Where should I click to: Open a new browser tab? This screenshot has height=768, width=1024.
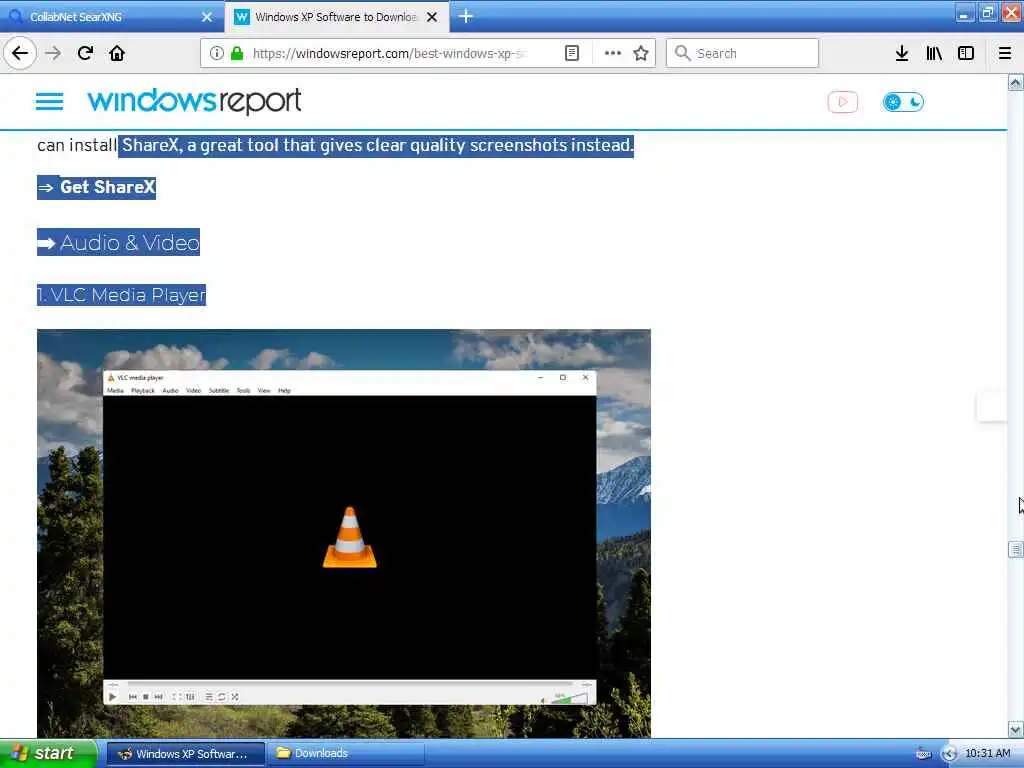466,16
